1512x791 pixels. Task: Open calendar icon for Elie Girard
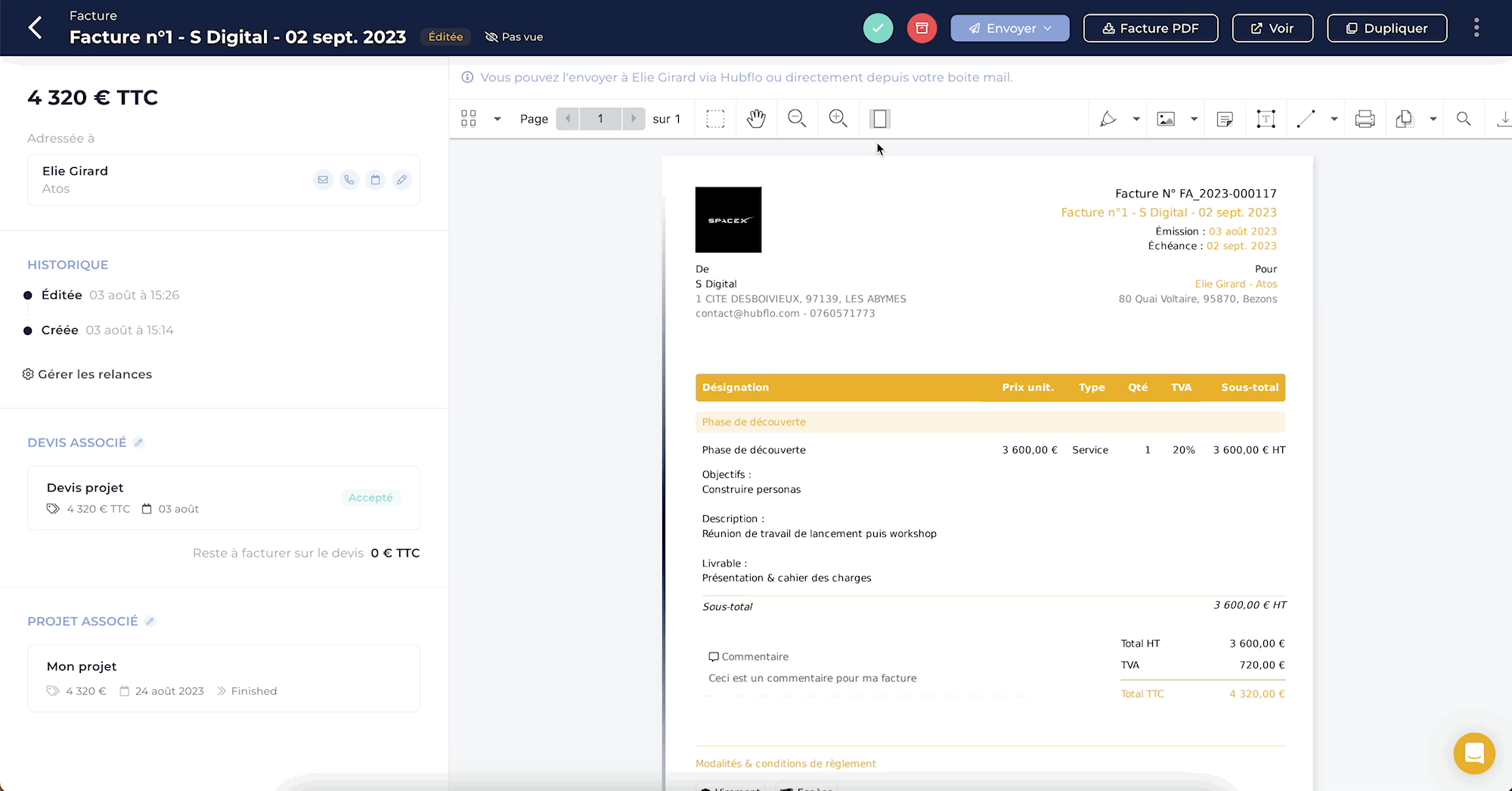375,180
